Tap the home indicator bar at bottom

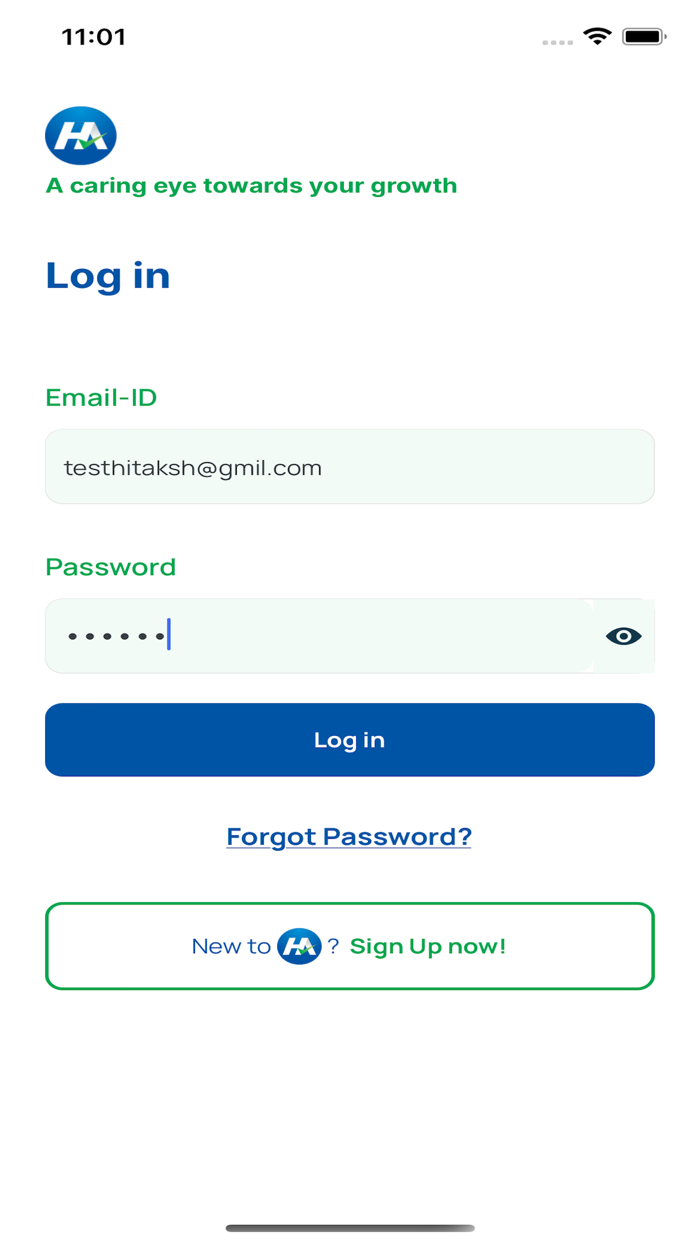tap(350, 1228)
